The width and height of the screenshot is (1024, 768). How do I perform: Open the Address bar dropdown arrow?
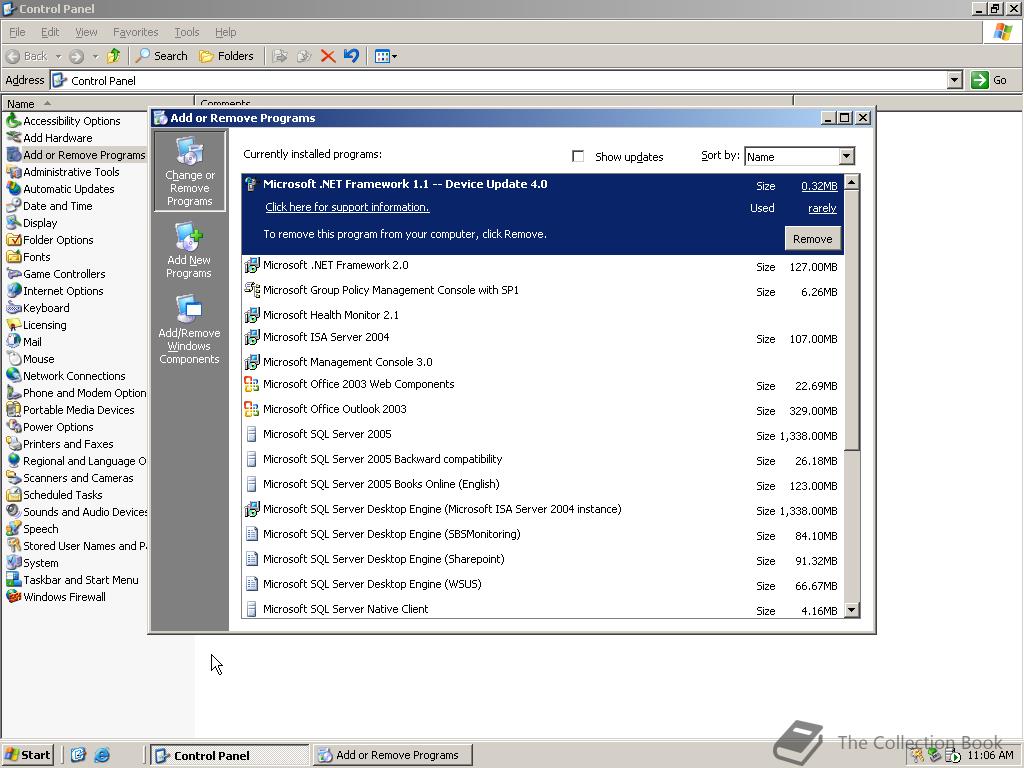point(954,80)
